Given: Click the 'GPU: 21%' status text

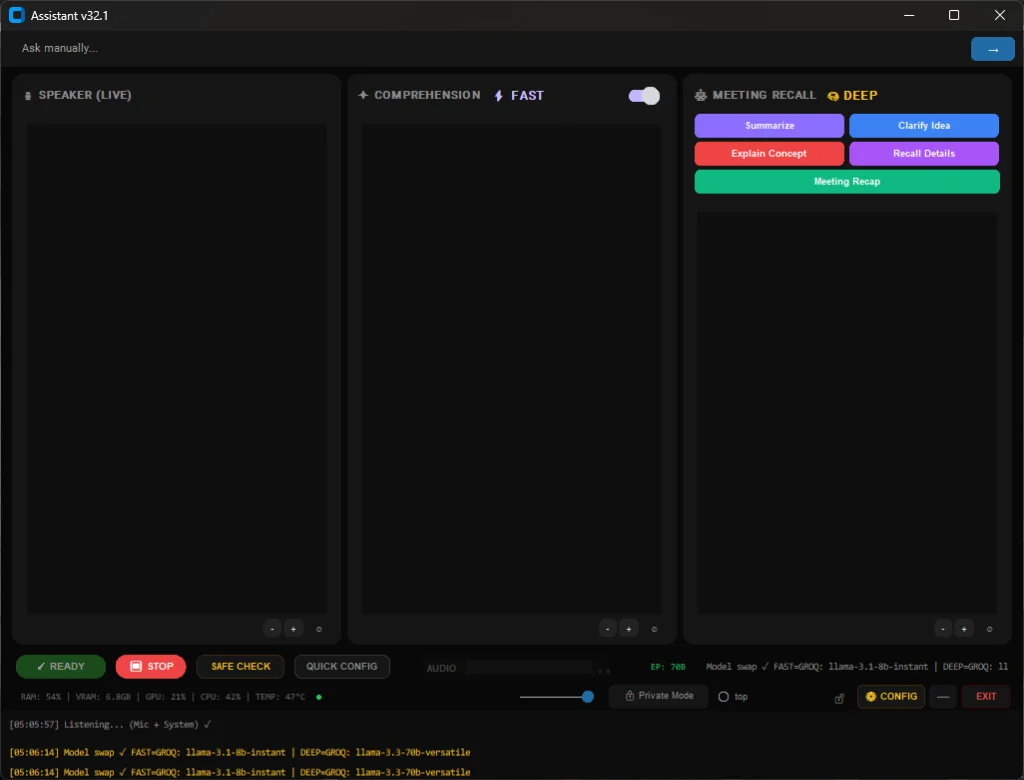Looking at the screenshot, I should (165, 697).
